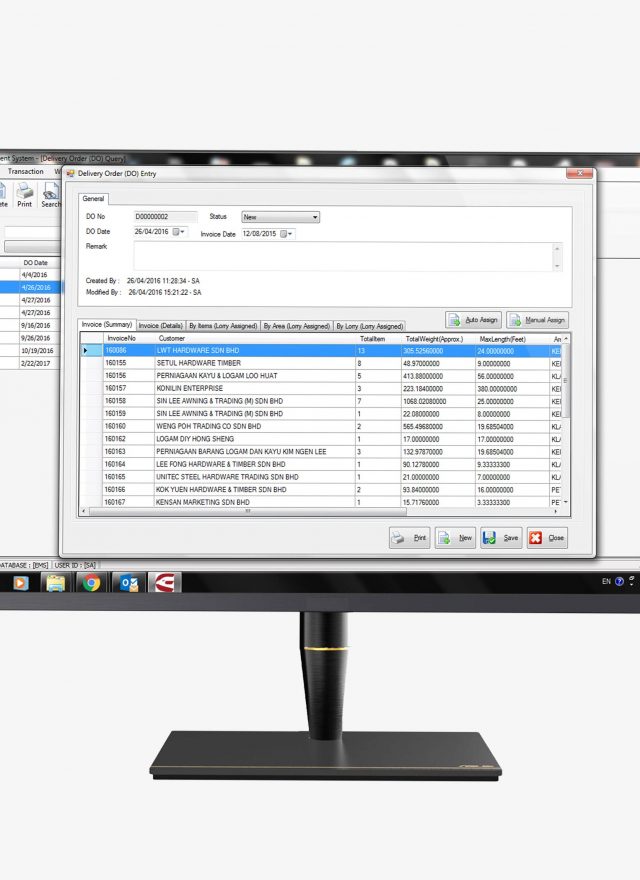The image size is (640, 880).
Task: Open the Transaction menu
Action: [x=25, y=172]
